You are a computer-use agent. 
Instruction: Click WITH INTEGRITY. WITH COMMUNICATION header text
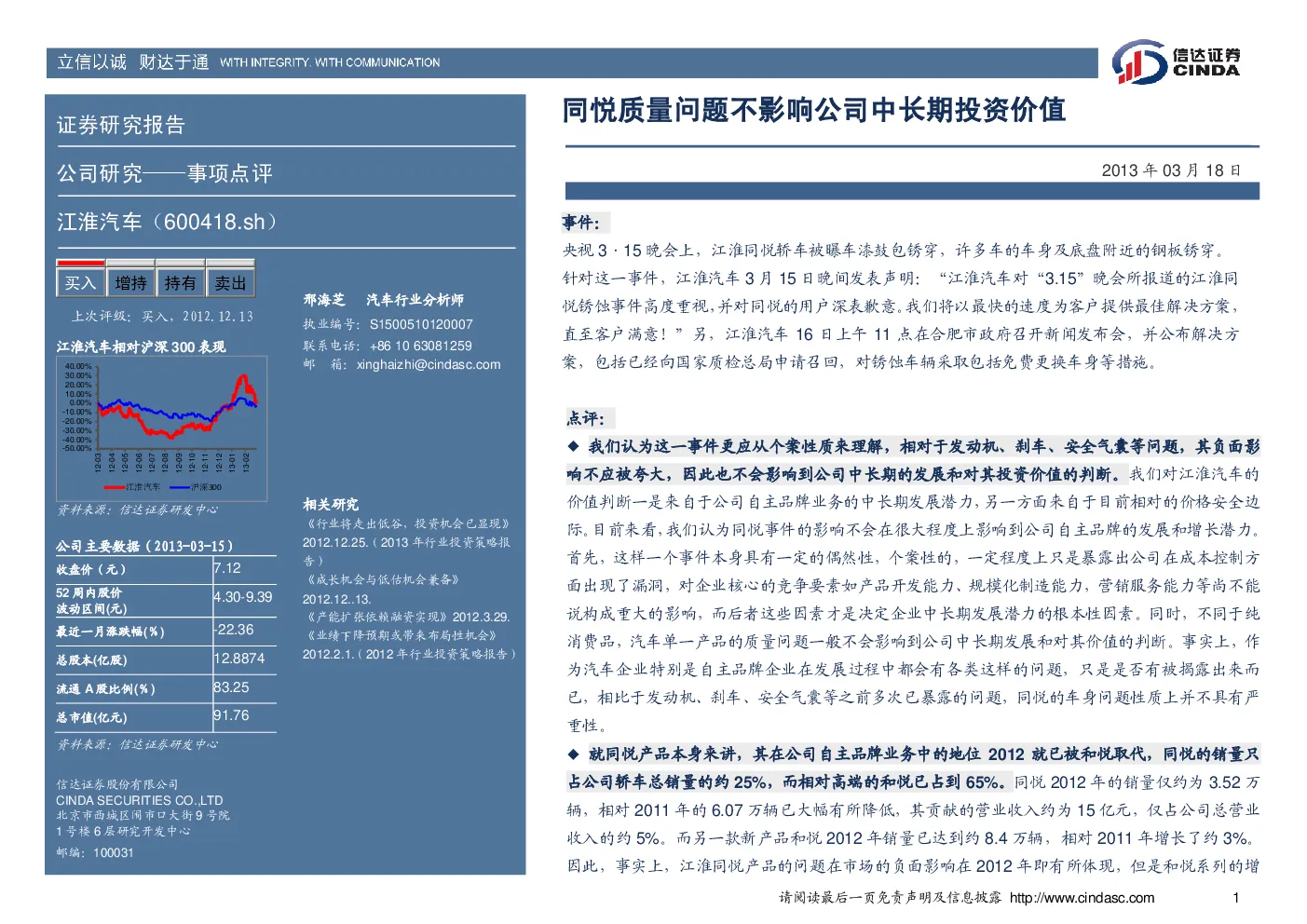(330, 62)
